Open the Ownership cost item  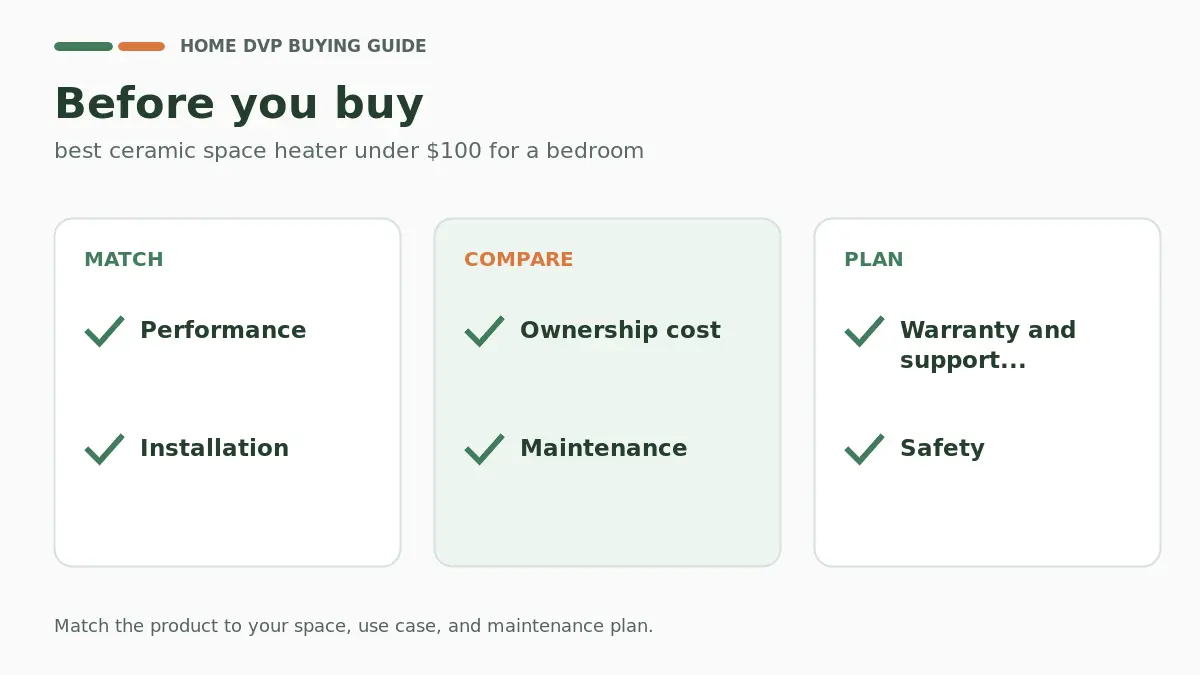click(x=620, y=331)
